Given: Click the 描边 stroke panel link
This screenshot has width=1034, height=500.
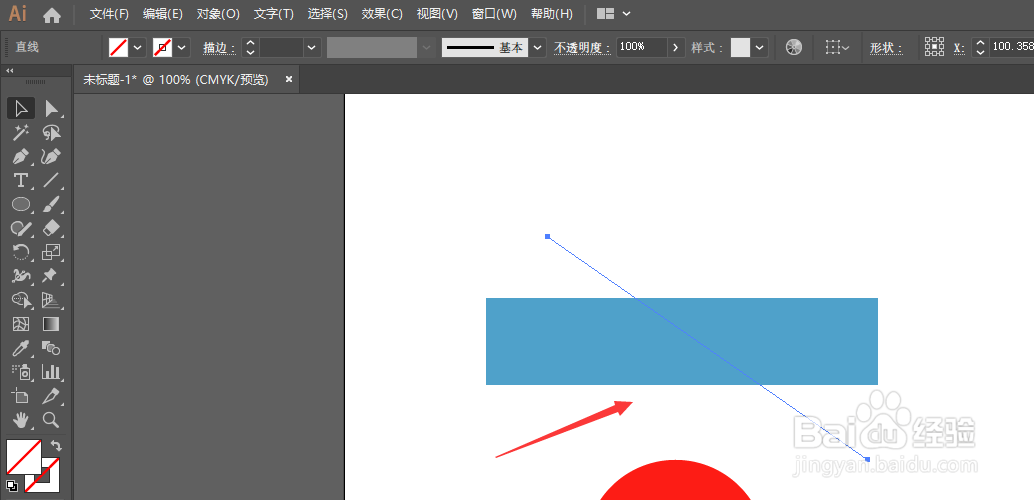Looking at the screenshot, I should 219,47.
